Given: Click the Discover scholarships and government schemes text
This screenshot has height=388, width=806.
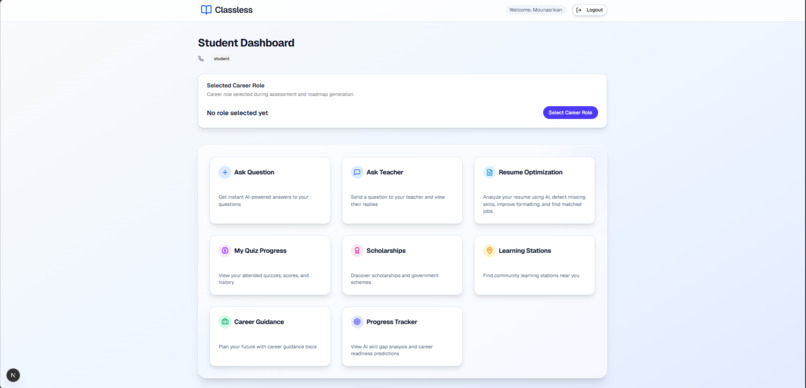Looking at the screenshot, I should click(394, 279).
